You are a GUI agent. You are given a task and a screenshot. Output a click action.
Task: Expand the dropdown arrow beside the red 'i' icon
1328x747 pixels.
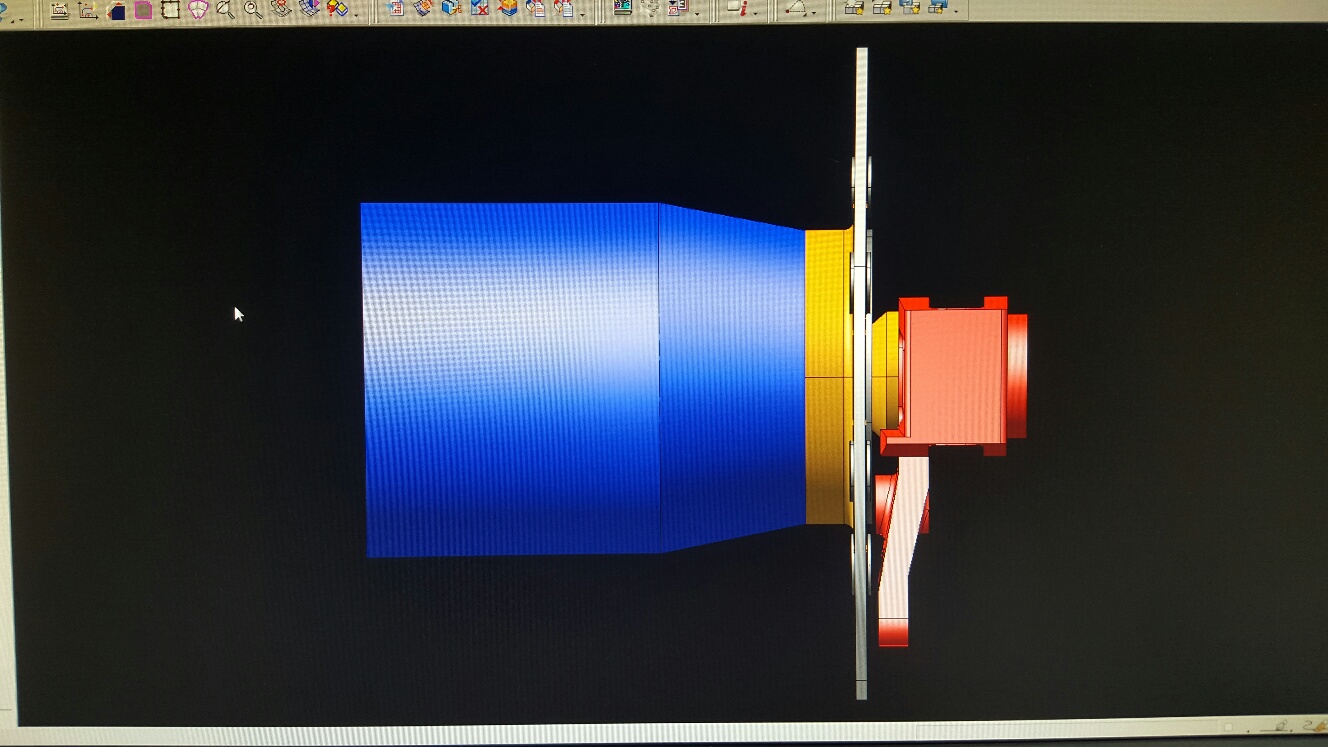[x=756, y=14]
